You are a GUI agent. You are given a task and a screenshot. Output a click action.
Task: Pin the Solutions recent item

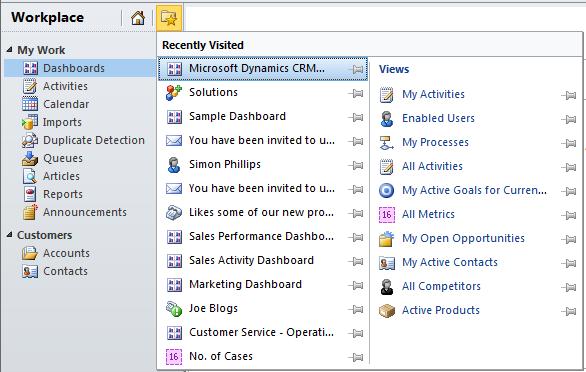356,93
